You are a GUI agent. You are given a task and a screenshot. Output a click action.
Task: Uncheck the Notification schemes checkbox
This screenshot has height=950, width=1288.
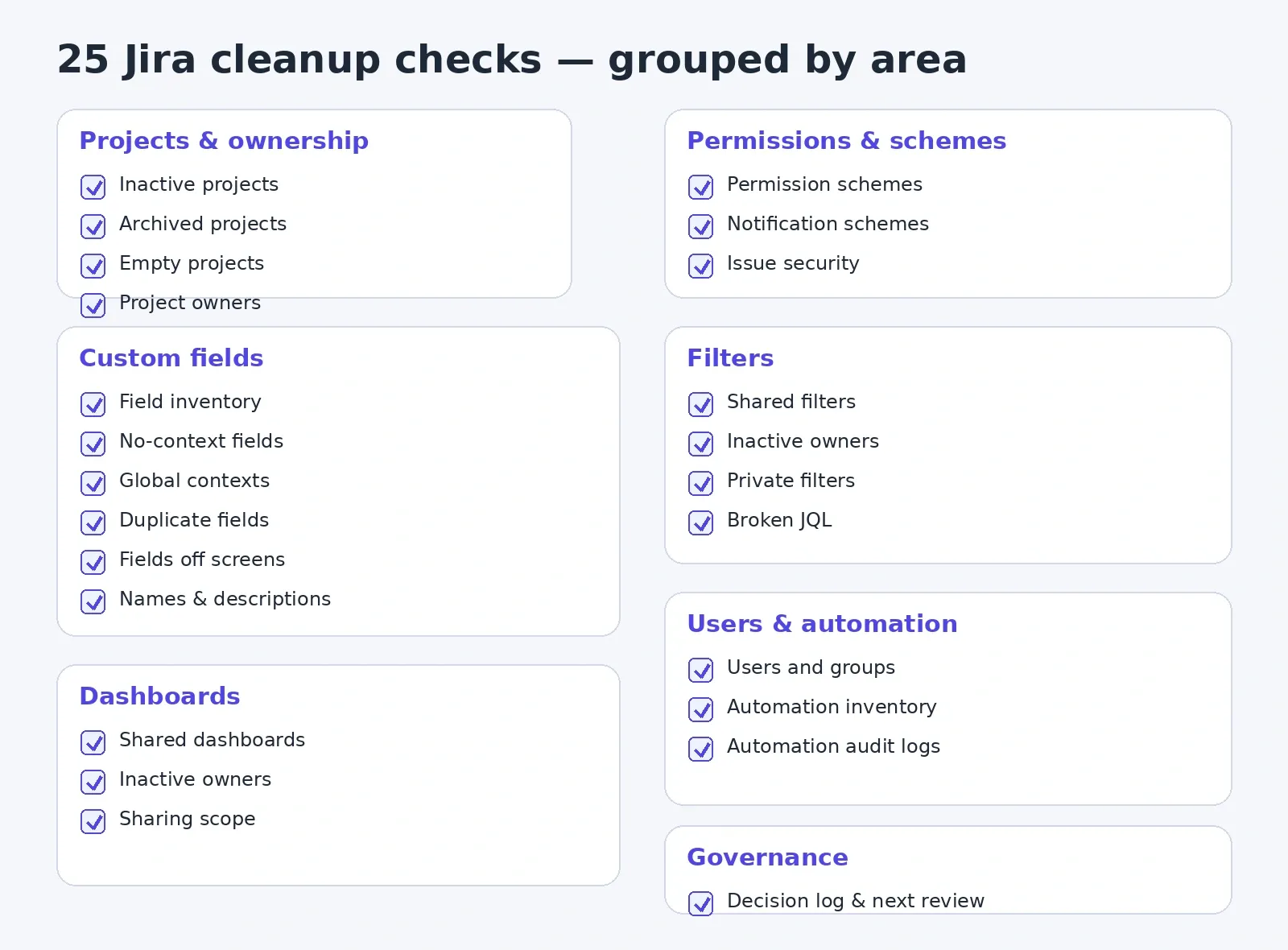pos(701,226)
